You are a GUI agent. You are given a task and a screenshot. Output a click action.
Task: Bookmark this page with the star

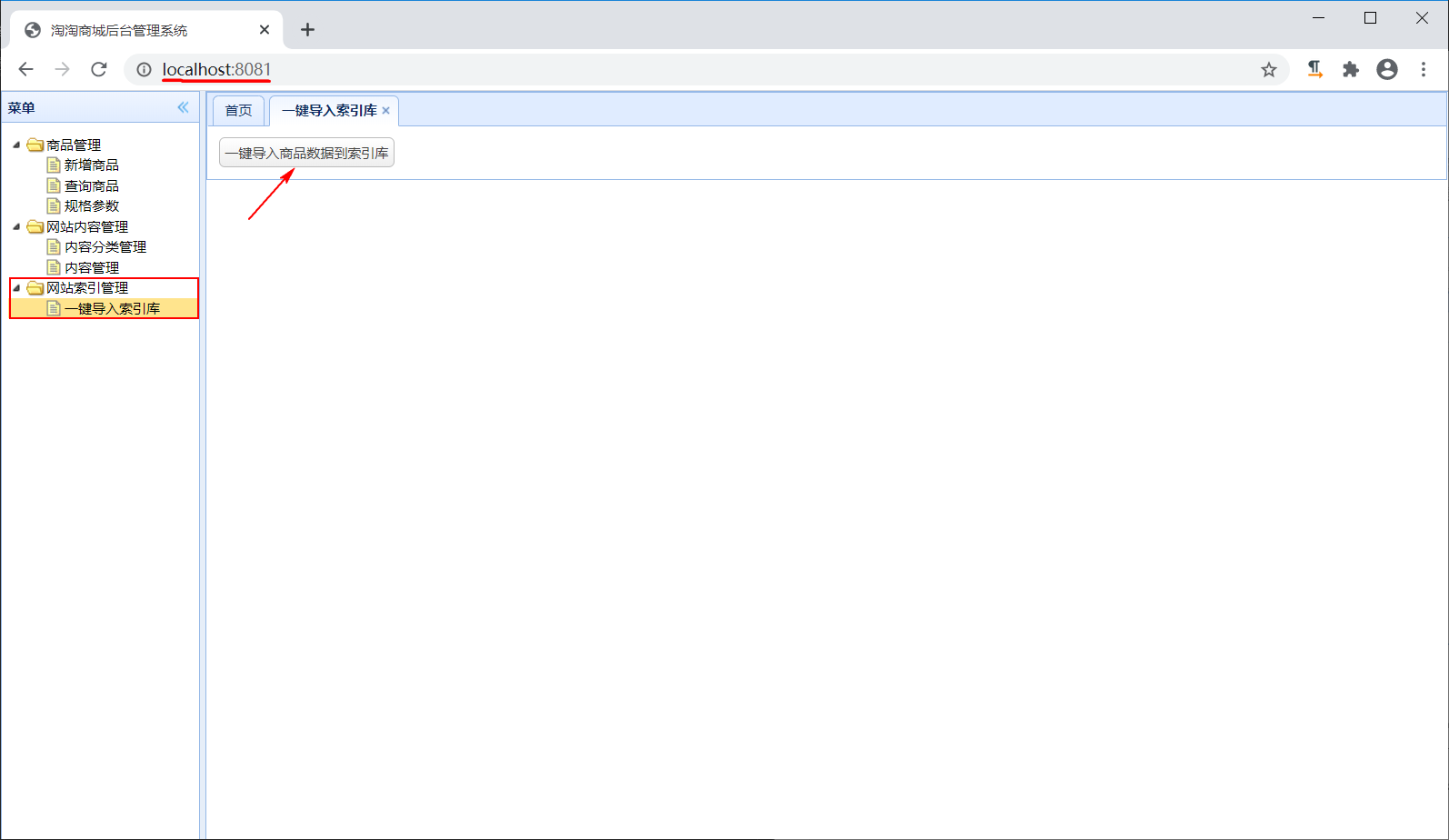point(1269,69)
